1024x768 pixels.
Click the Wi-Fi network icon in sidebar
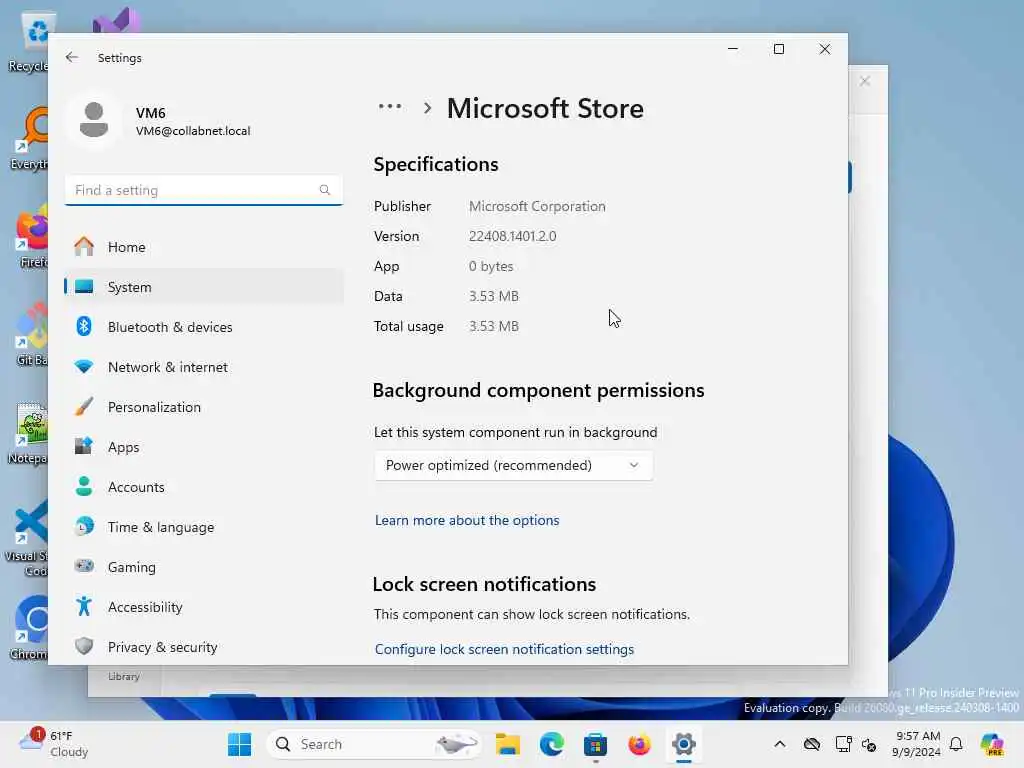pos(84,366)
